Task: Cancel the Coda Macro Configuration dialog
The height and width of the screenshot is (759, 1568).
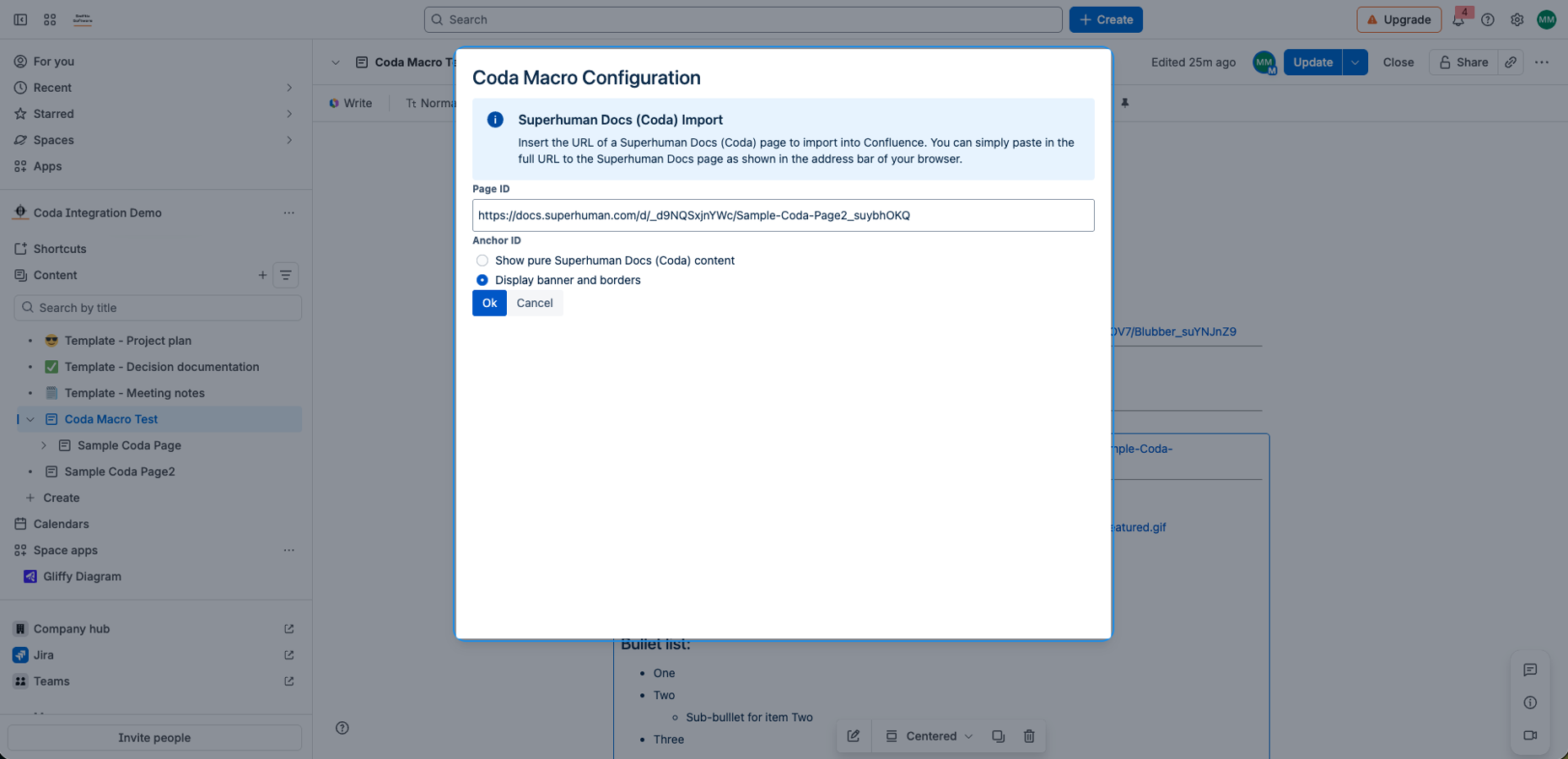Action: (x=535, y=303)
